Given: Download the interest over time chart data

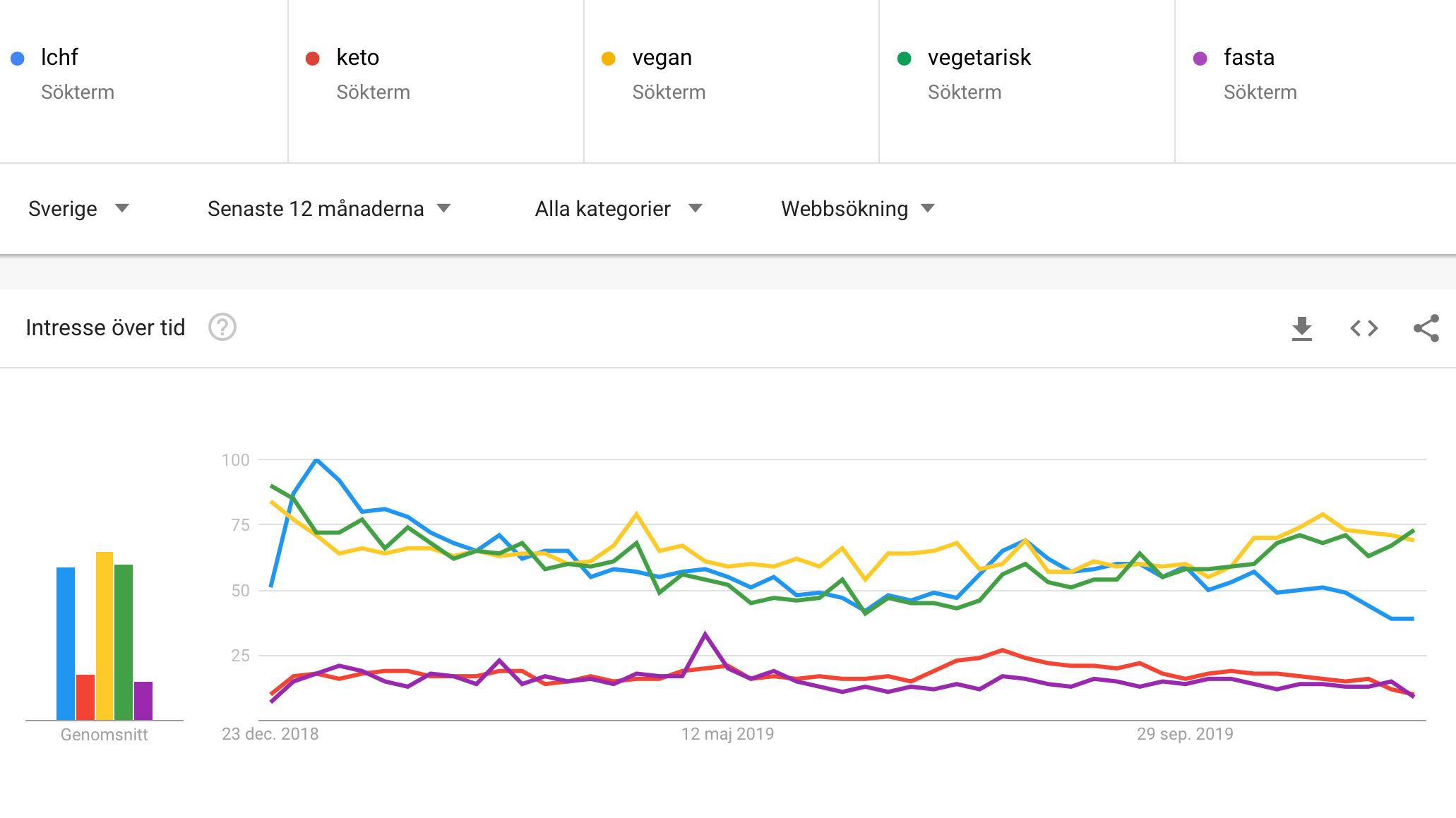Looking at the screenshot, I should click(1301, 328).
